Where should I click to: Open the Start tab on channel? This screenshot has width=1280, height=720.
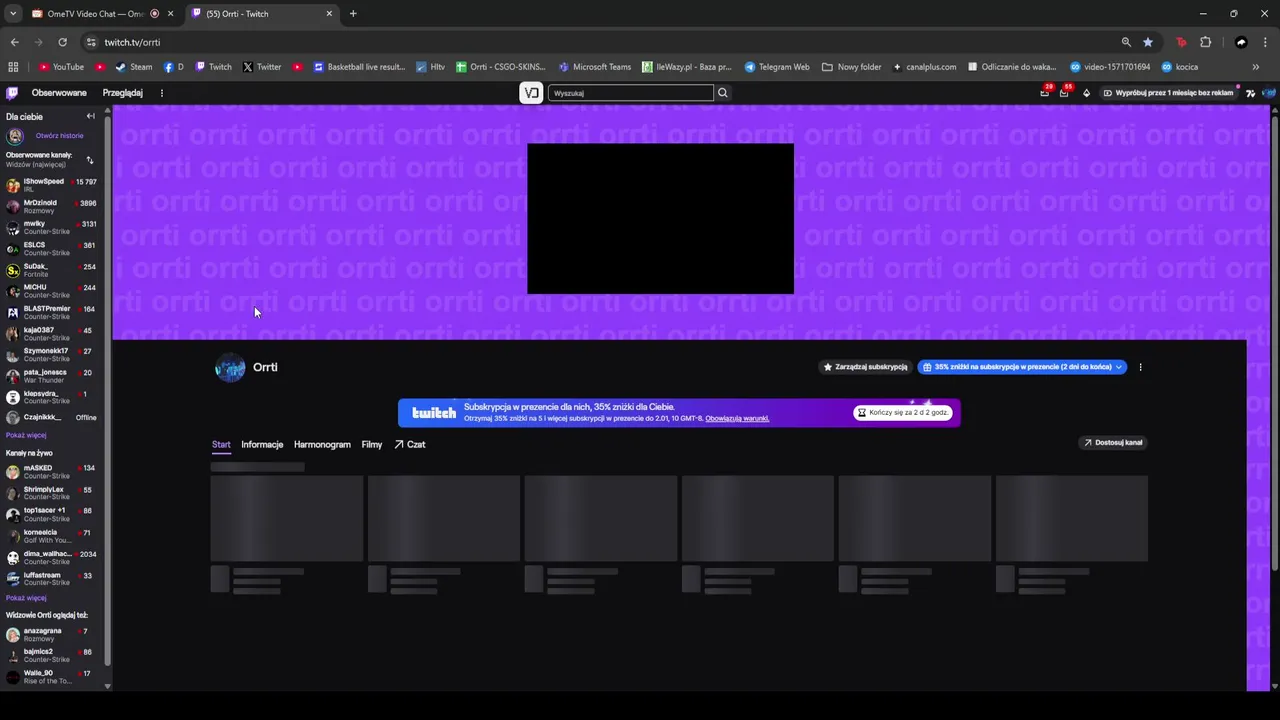coord(221,445)
